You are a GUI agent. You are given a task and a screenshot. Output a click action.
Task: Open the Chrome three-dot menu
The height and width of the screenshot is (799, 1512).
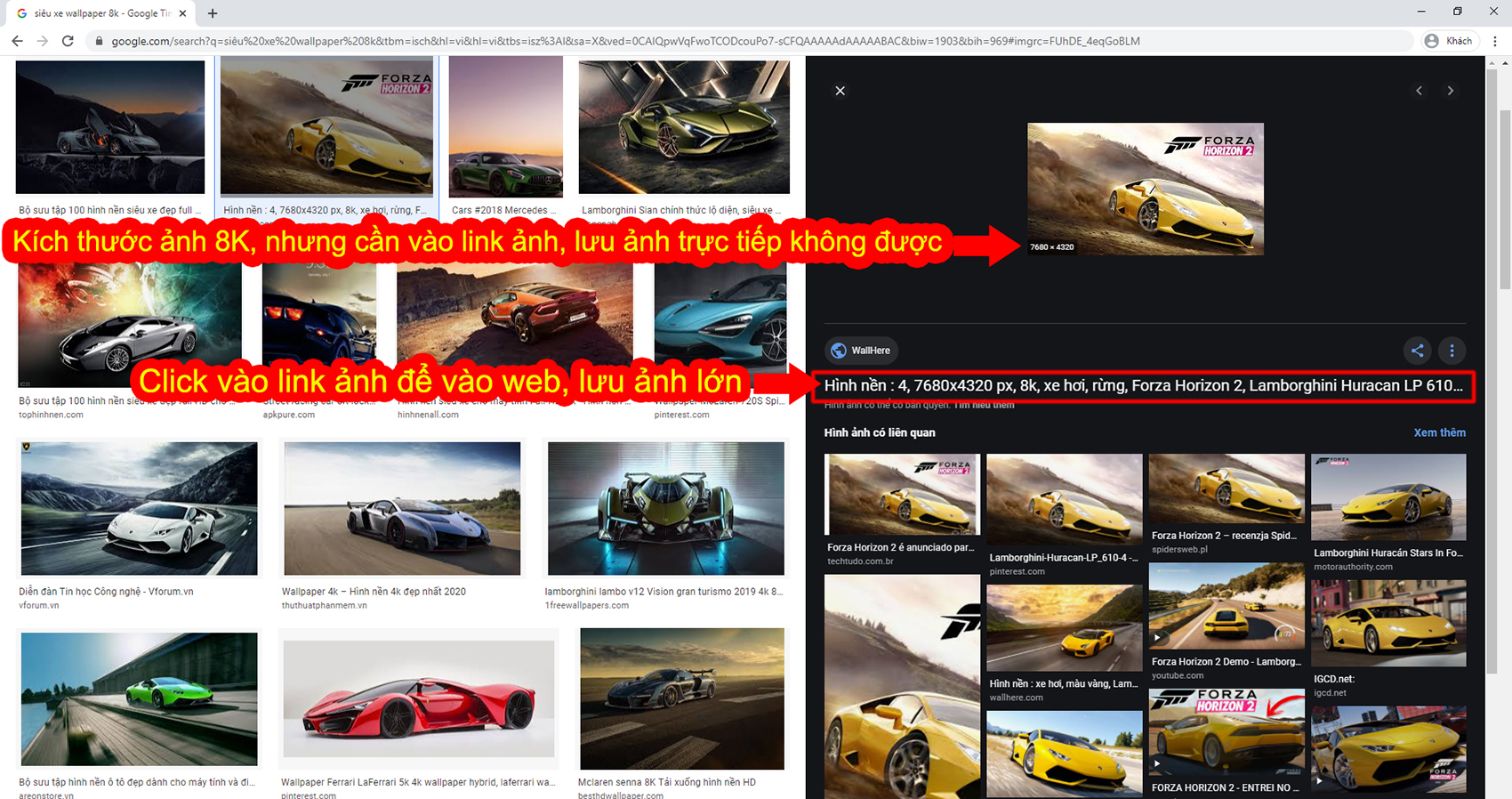pos(1495,41)
